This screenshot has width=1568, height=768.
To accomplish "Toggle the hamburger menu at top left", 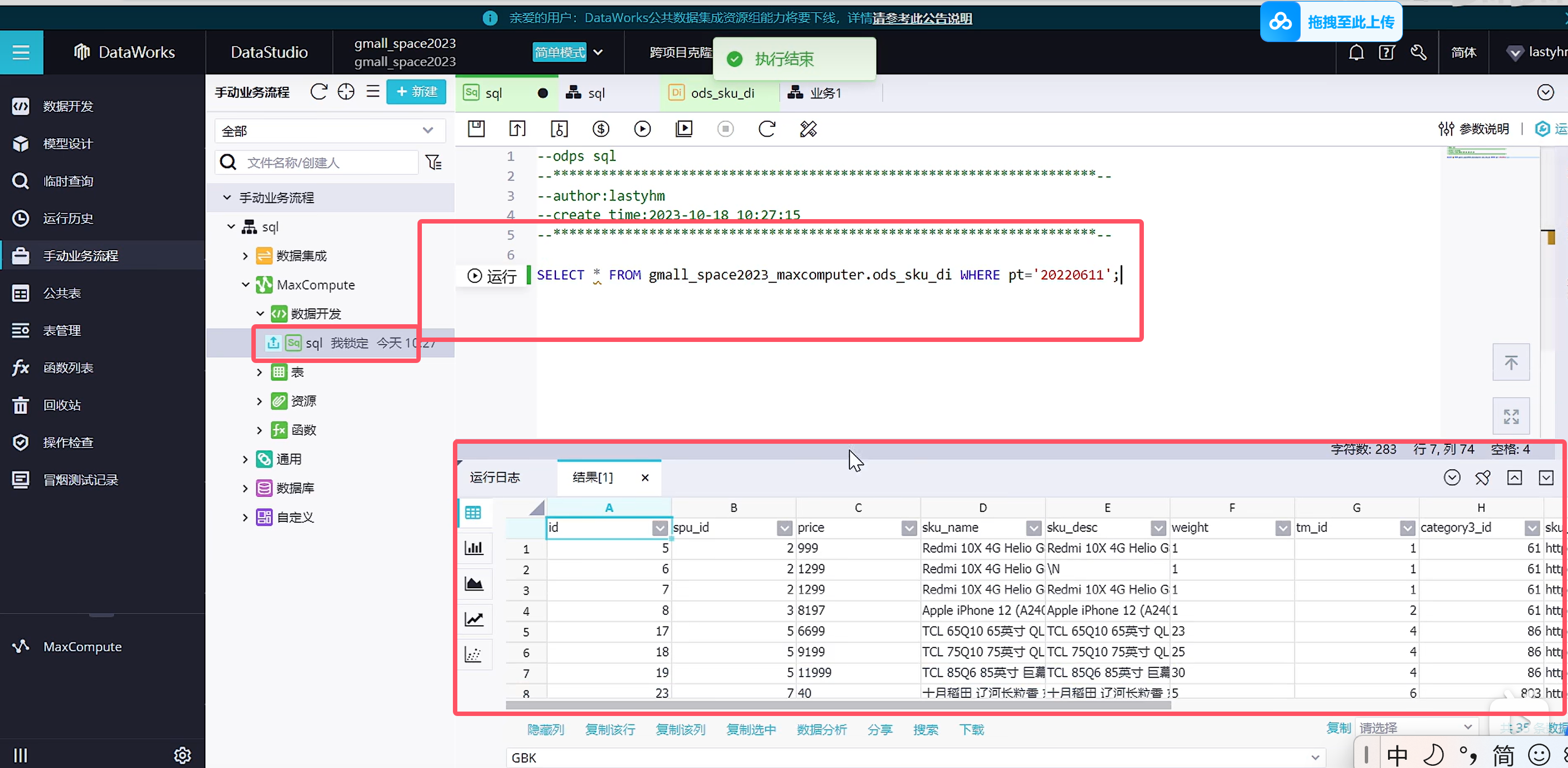I will [21, 53].
